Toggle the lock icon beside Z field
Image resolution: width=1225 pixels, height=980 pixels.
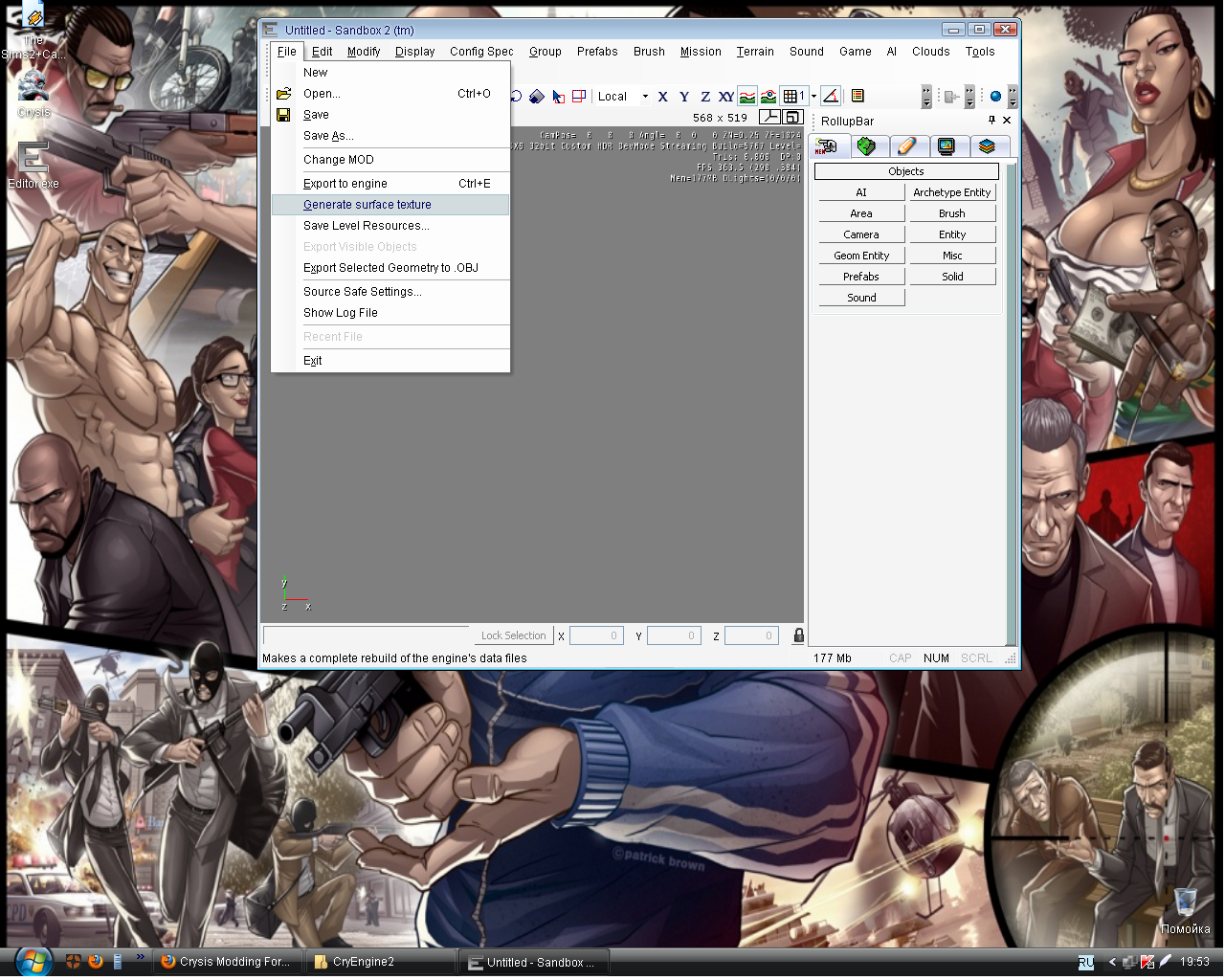coord(799,635)
